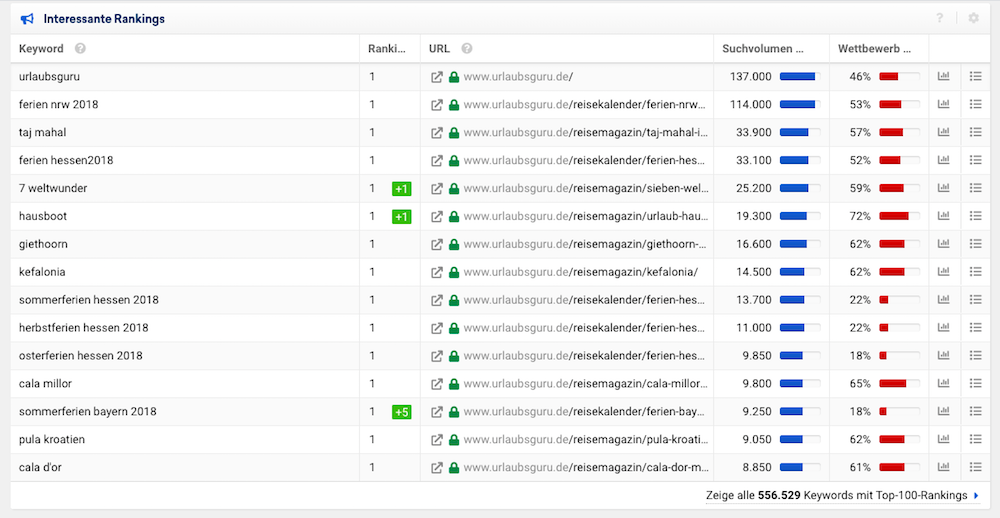Open the reisemagazin/kefalonia/ URL link
Screen dimensions: 1000x518
pos(581,272)
